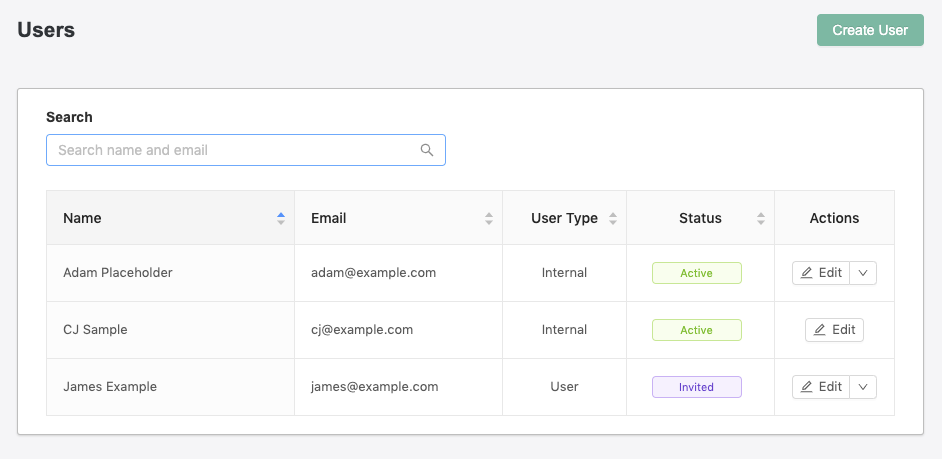Click the Invited status badge
Image resolution: width=942 pixels, height=459 pixels.
click(x=696, y=387)
